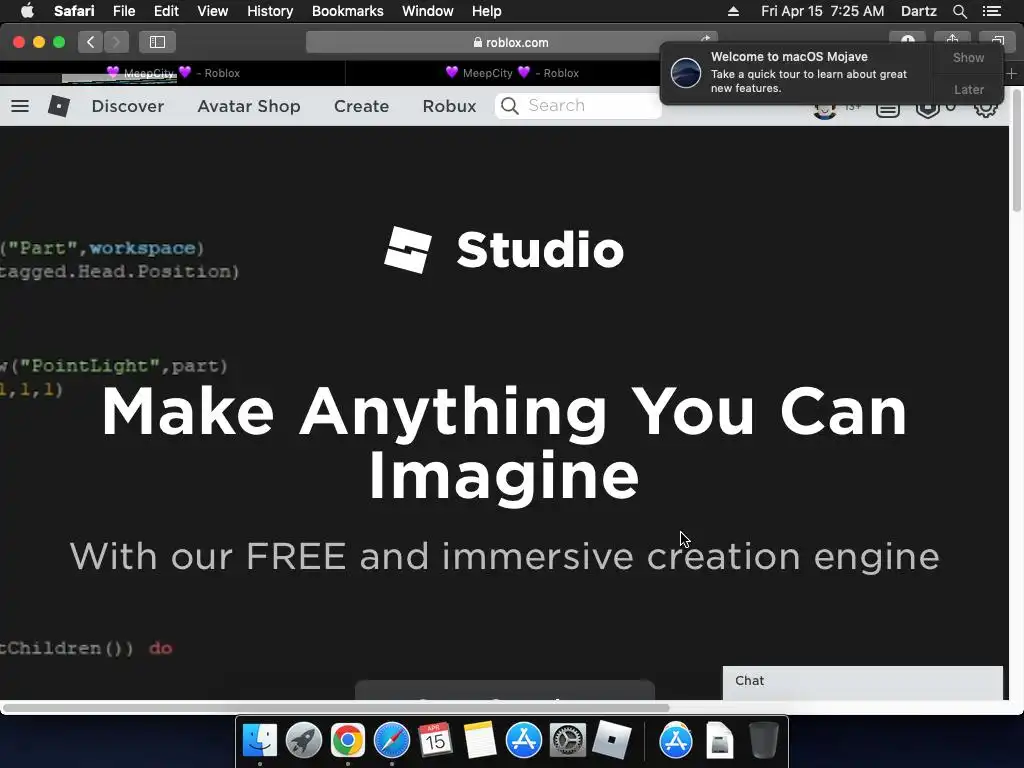Go to the Discover page
The width and height of the screenshot is (1024, 768).
(x=127, y=106)
